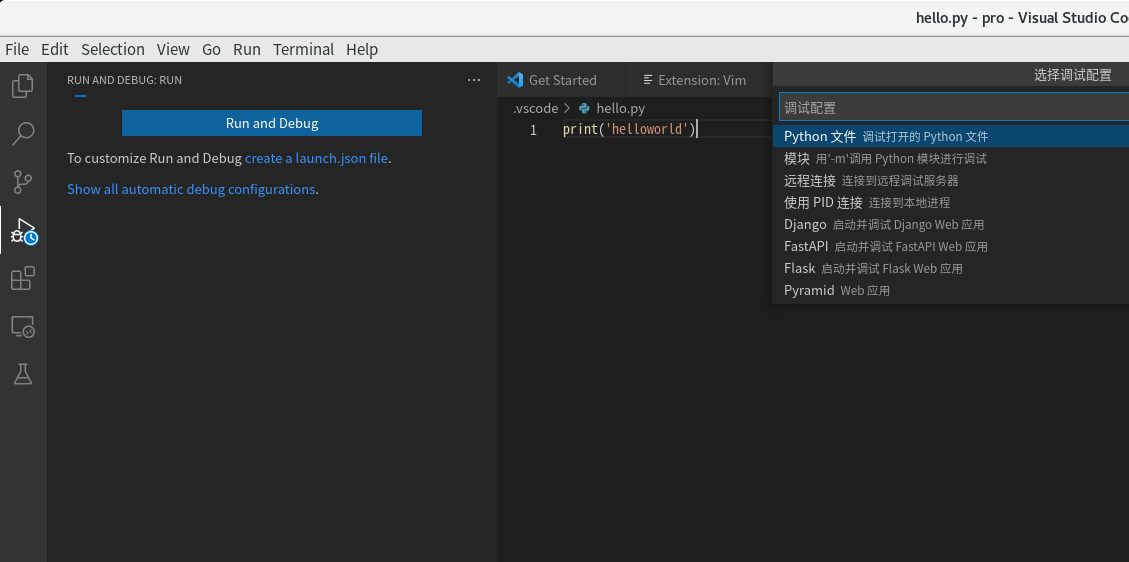
Task: Open the Testing flask icon
Action: [23, 374]
